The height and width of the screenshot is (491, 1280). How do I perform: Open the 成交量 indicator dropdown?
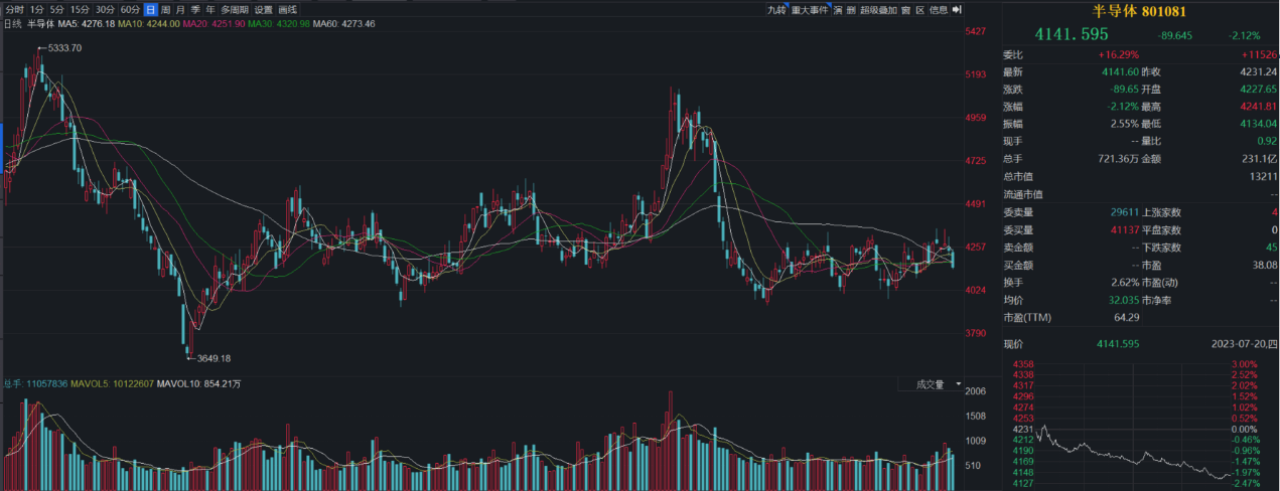point(930,384)
